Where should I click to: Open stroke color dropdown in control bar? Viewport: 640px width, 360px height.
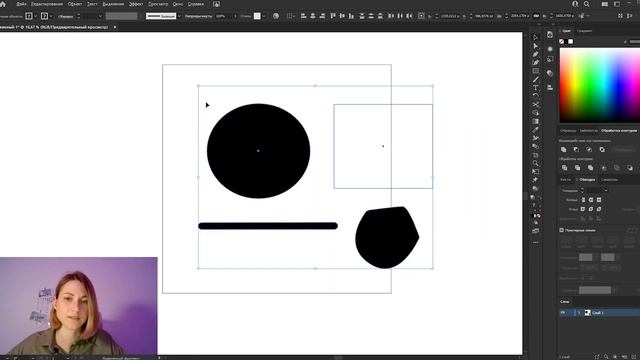tap(51, 16)
